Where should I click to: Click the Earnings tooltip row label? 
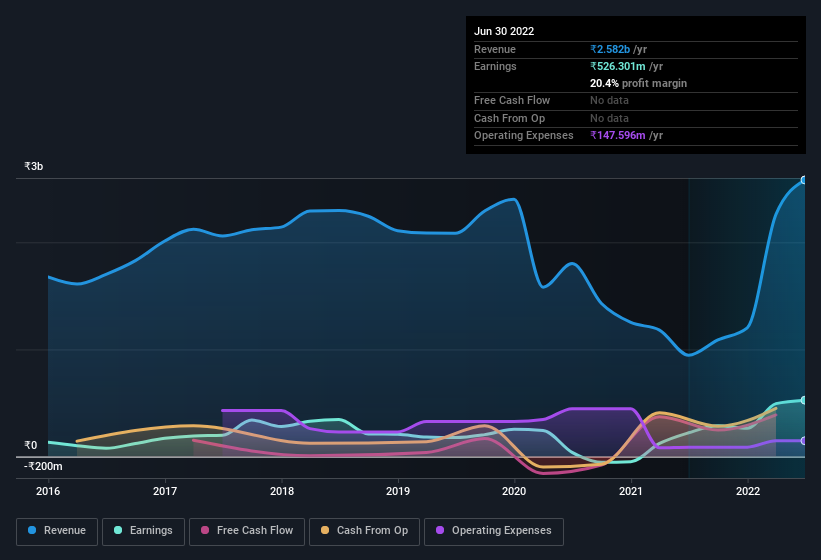coord(495,66)
